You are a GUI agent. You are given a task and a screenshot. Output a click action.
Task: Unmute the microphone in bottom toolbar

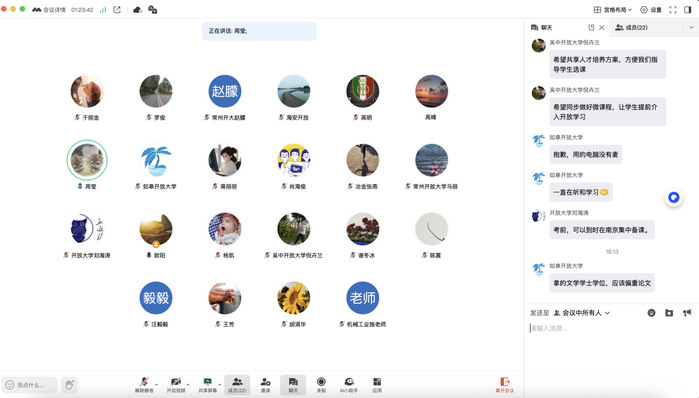(x=144, y=384)
